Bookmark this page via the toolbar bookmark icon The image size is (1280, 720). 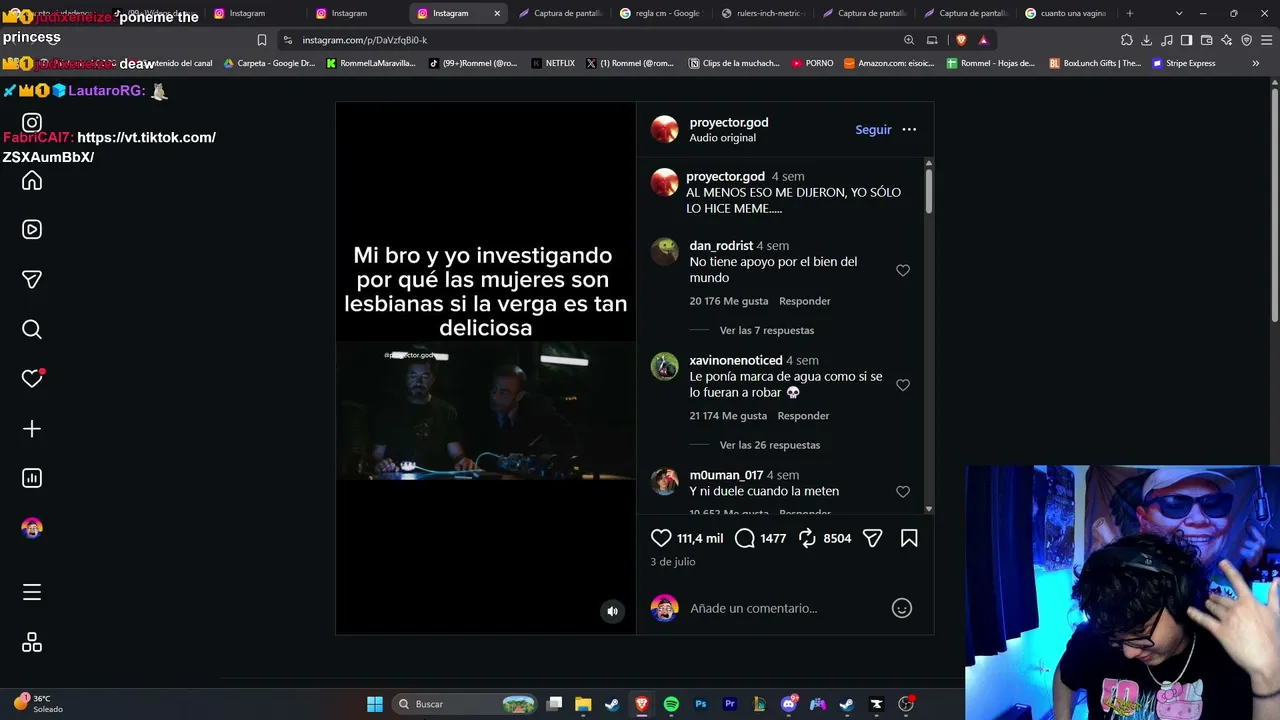pos(262,40)
